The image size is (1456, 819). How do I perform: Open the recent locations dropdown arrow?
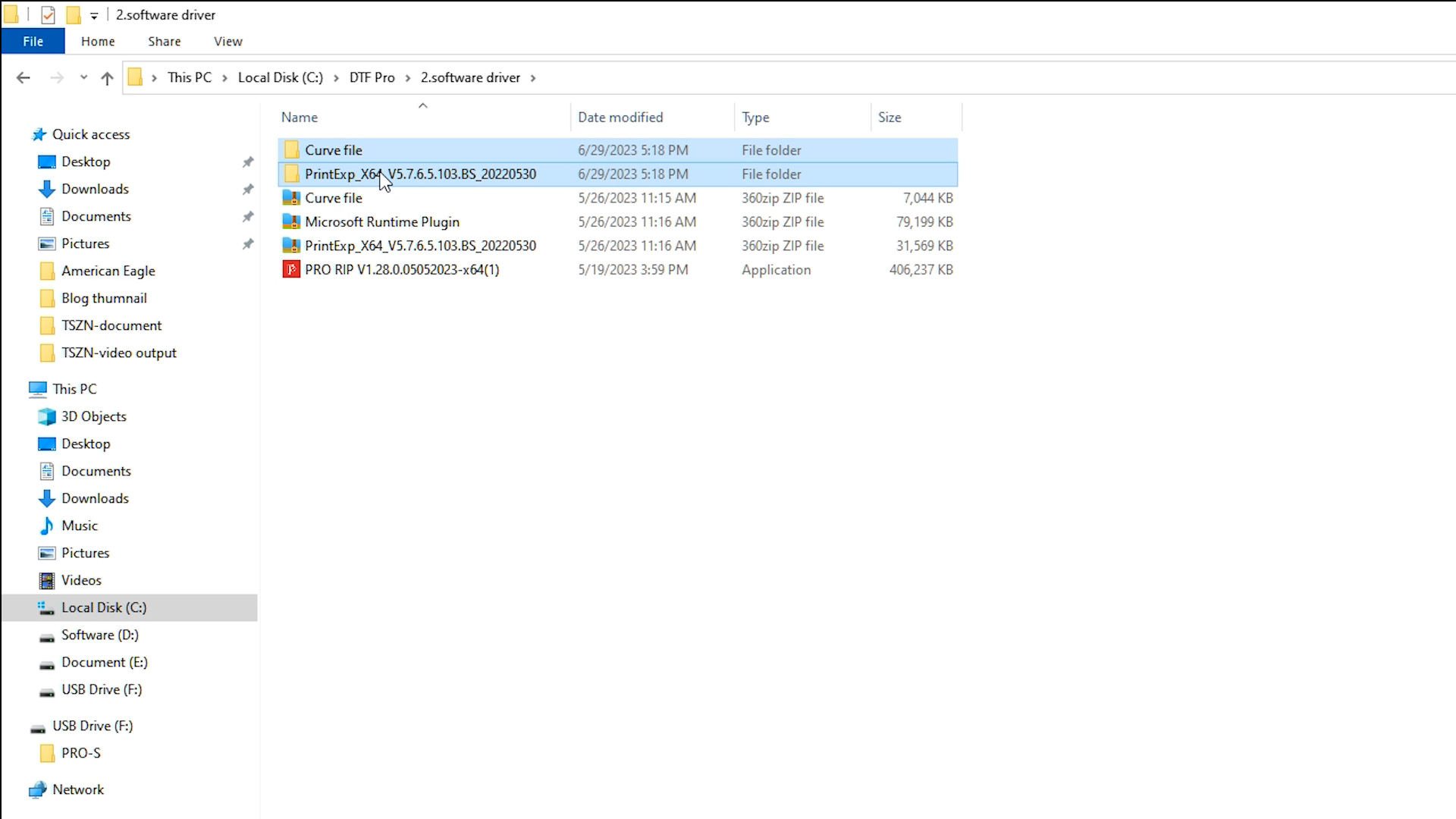point(83,77)
